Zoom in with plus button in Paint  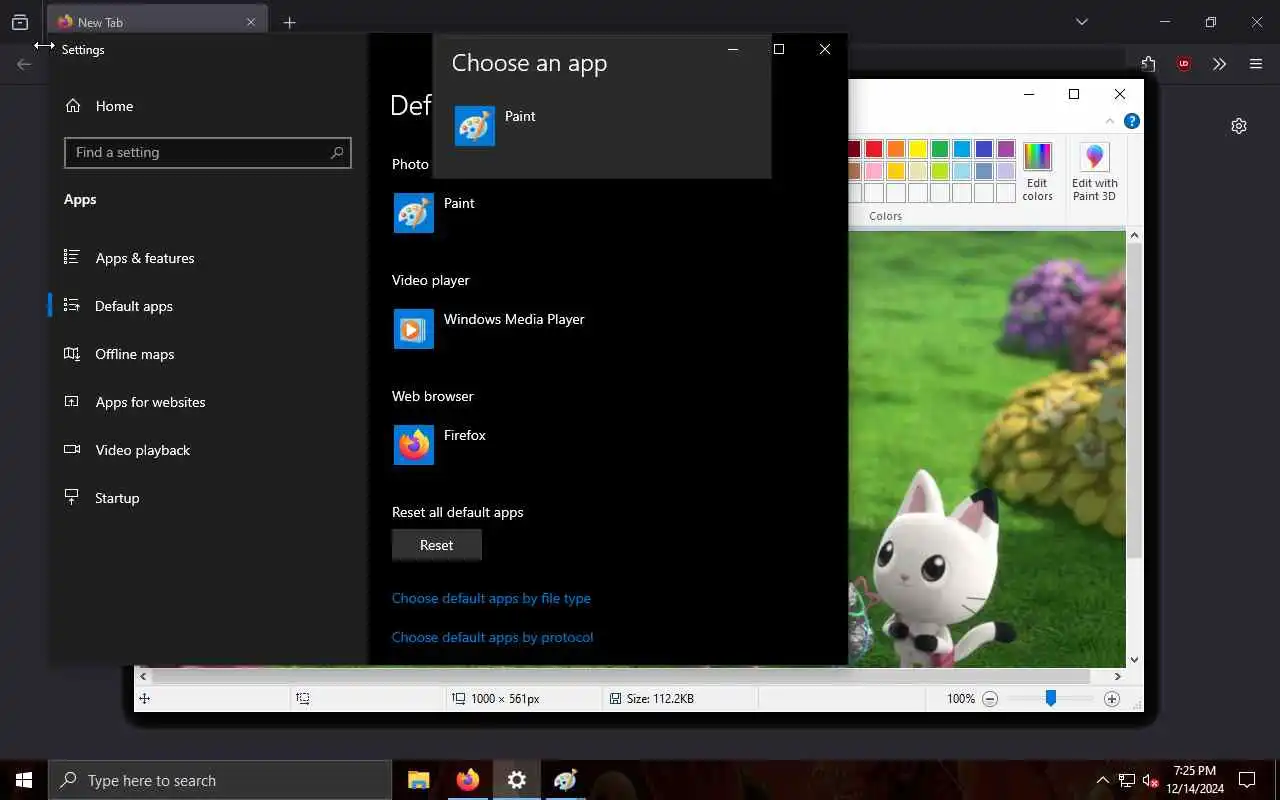tap(1112, 699)
